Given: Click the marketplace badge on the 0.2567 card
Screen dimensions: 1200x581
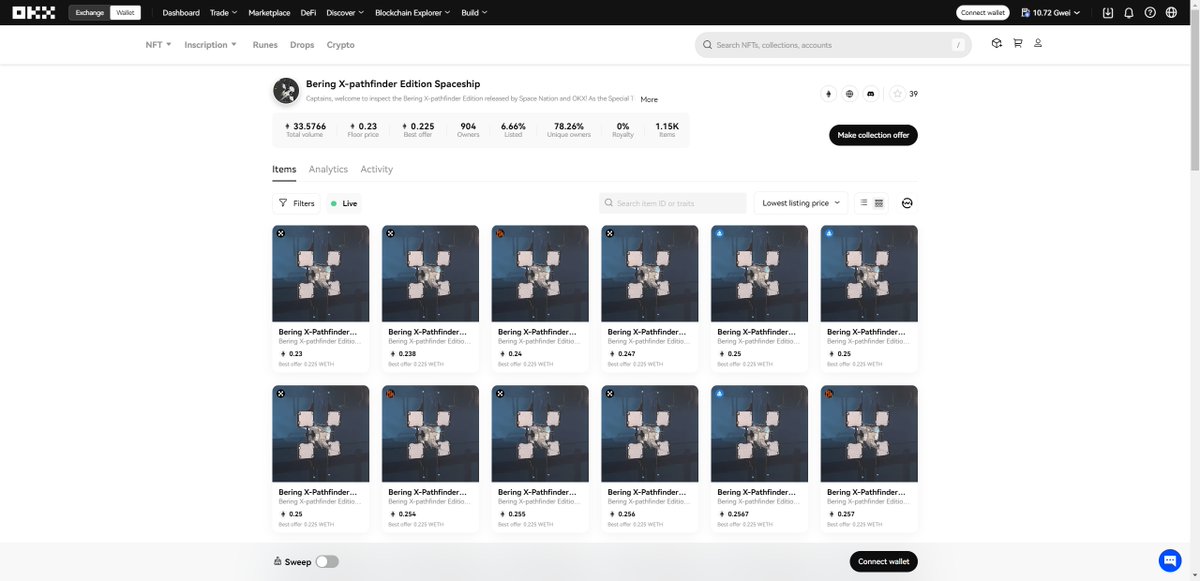Looking at the screenshot, I should pos(720,393).
